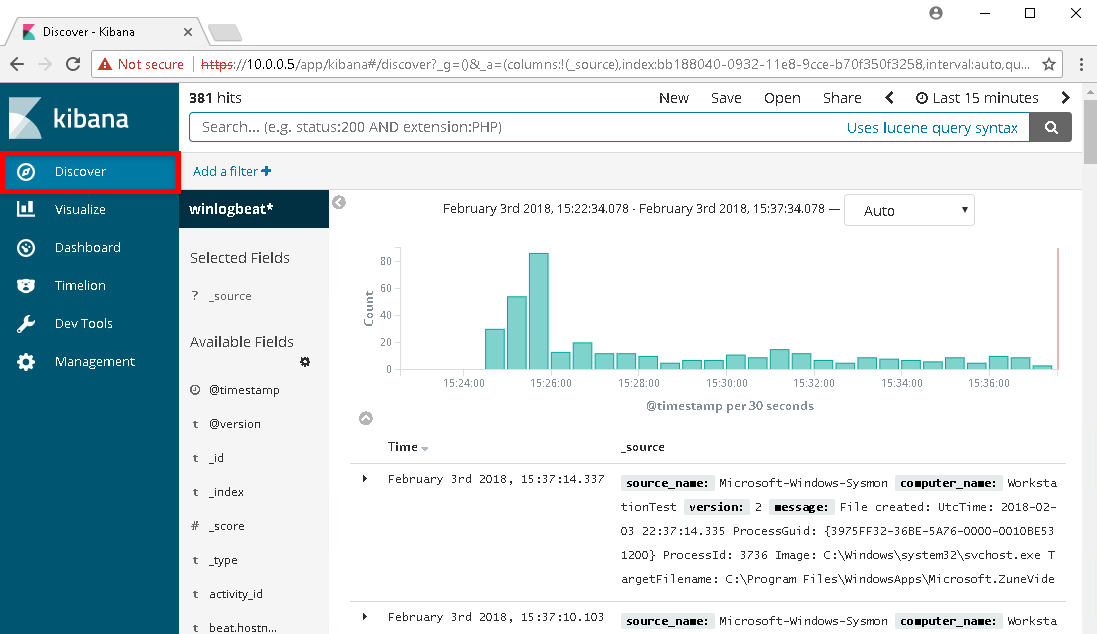This screenshot has height=634, width=1097.
Task: Expand the 15:37:14.337 log entry
Action: pyautogui.click(x=365, y=479)
